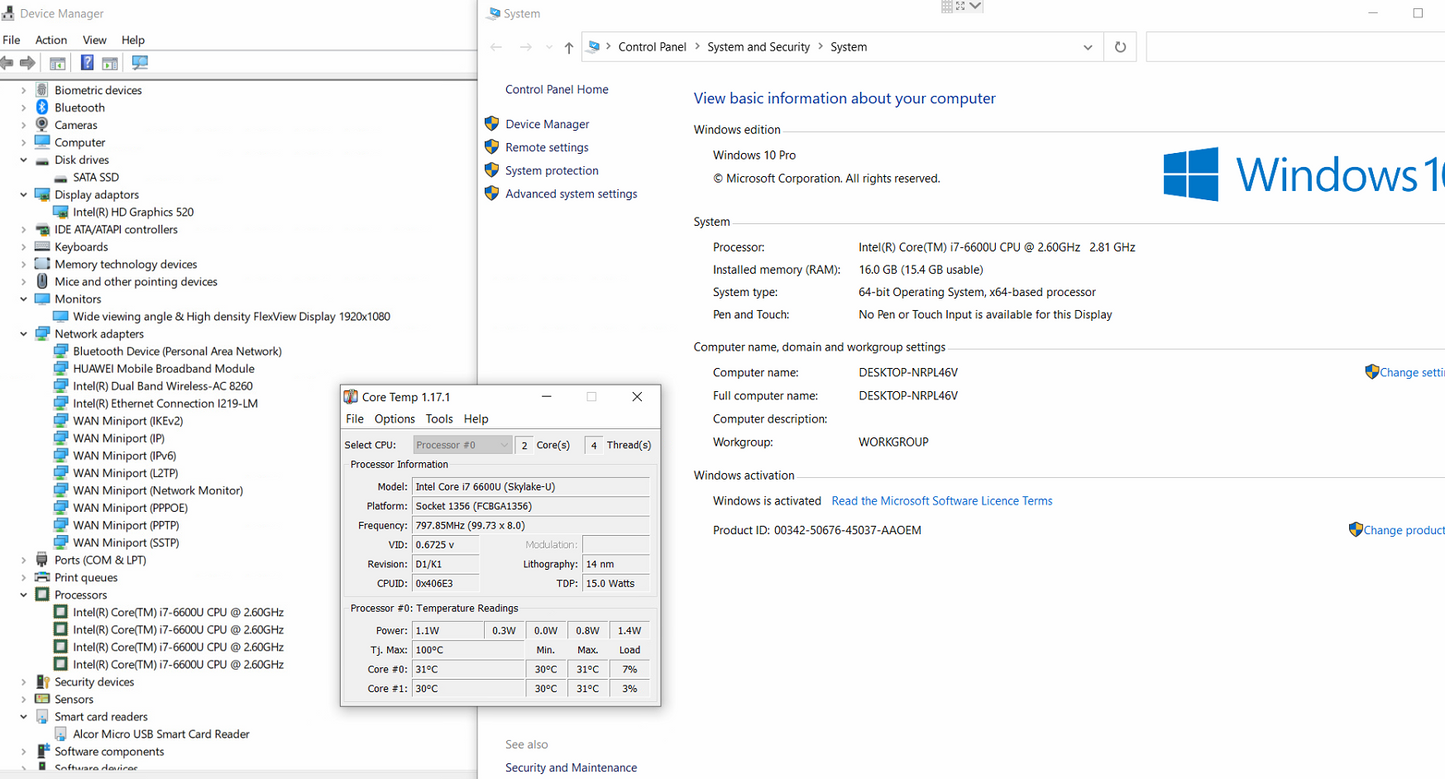This screenshot has width=1445, height=779.
Task: Open Advanced system settings link
Action: [571, 194]
